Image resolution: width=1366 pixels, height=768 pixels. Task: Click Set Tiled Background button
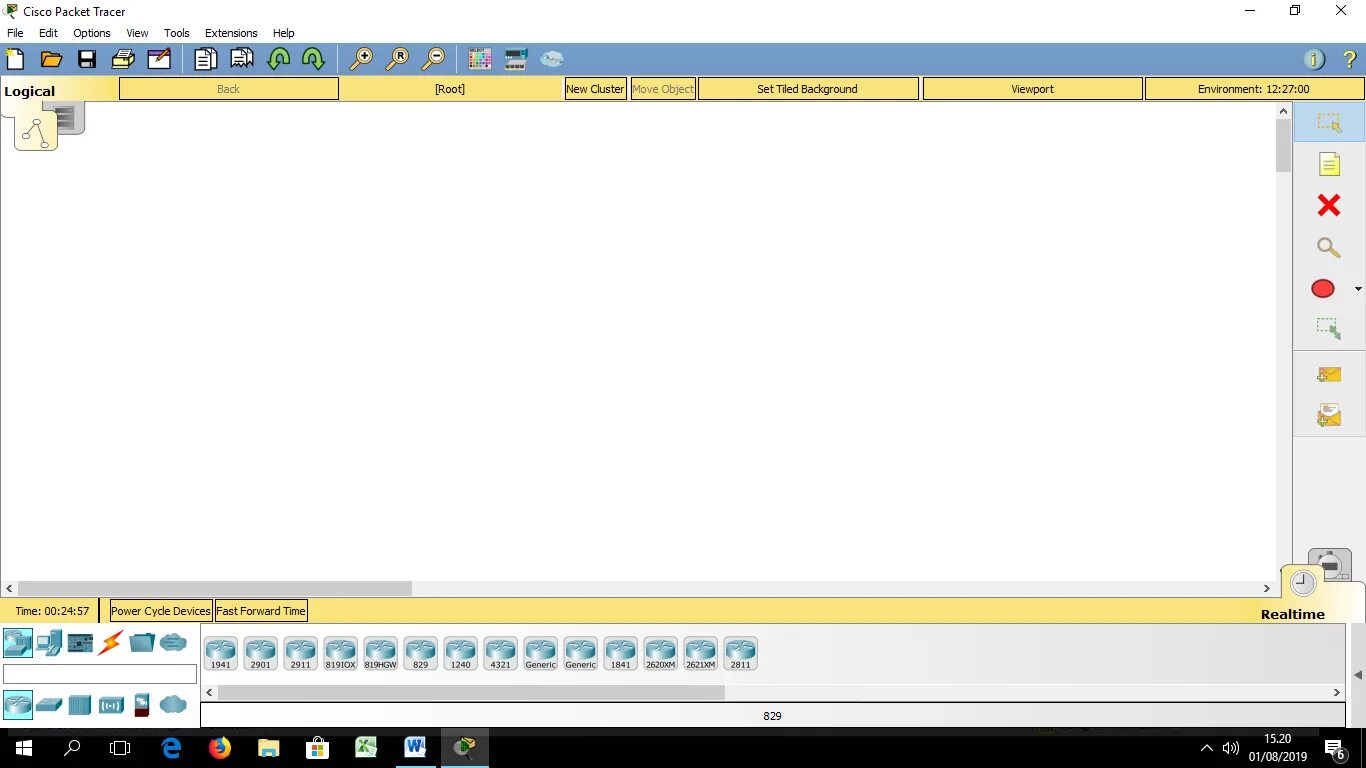coord(808,89)
